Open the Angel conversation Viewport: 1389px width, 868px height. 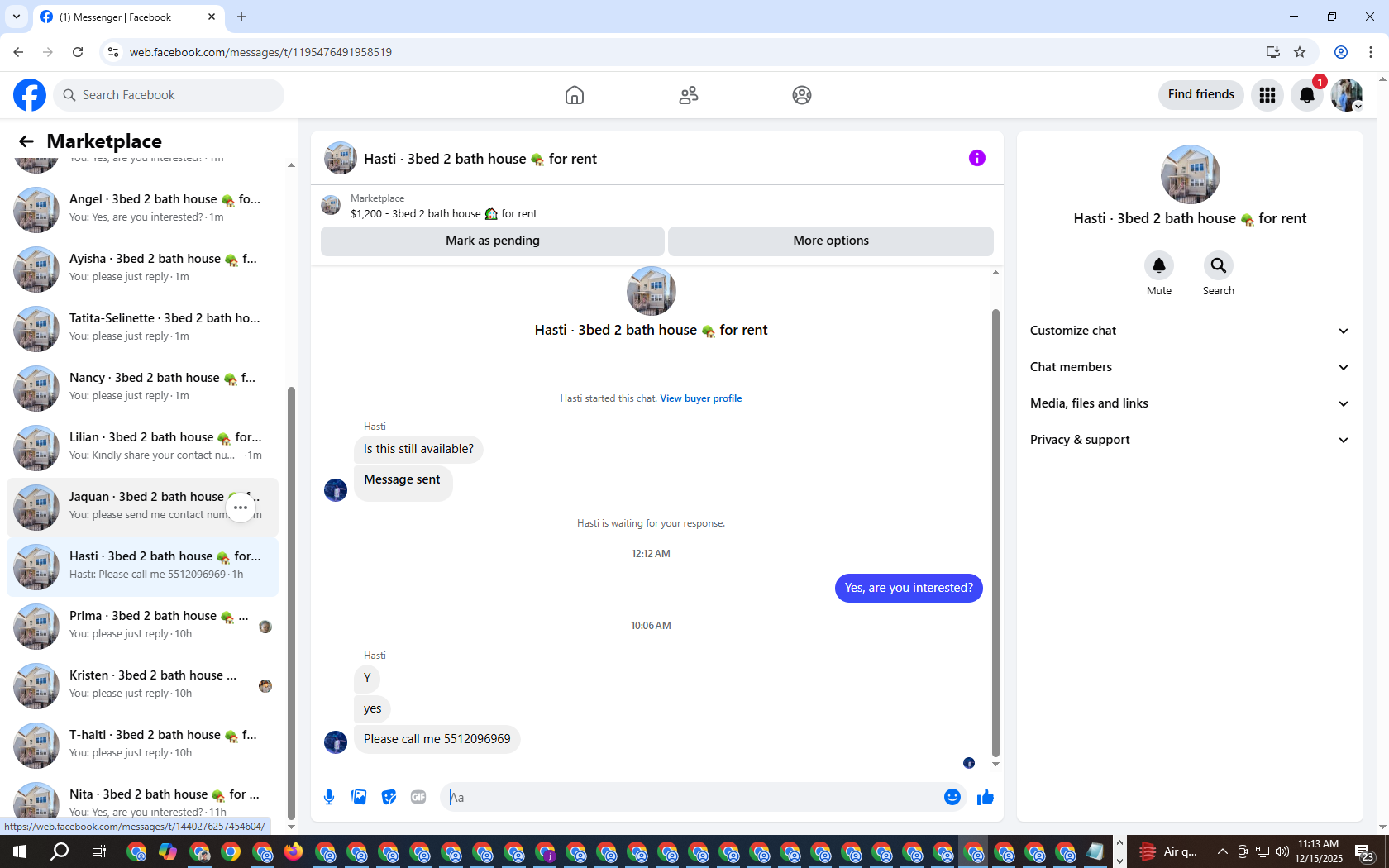(142, 210)
